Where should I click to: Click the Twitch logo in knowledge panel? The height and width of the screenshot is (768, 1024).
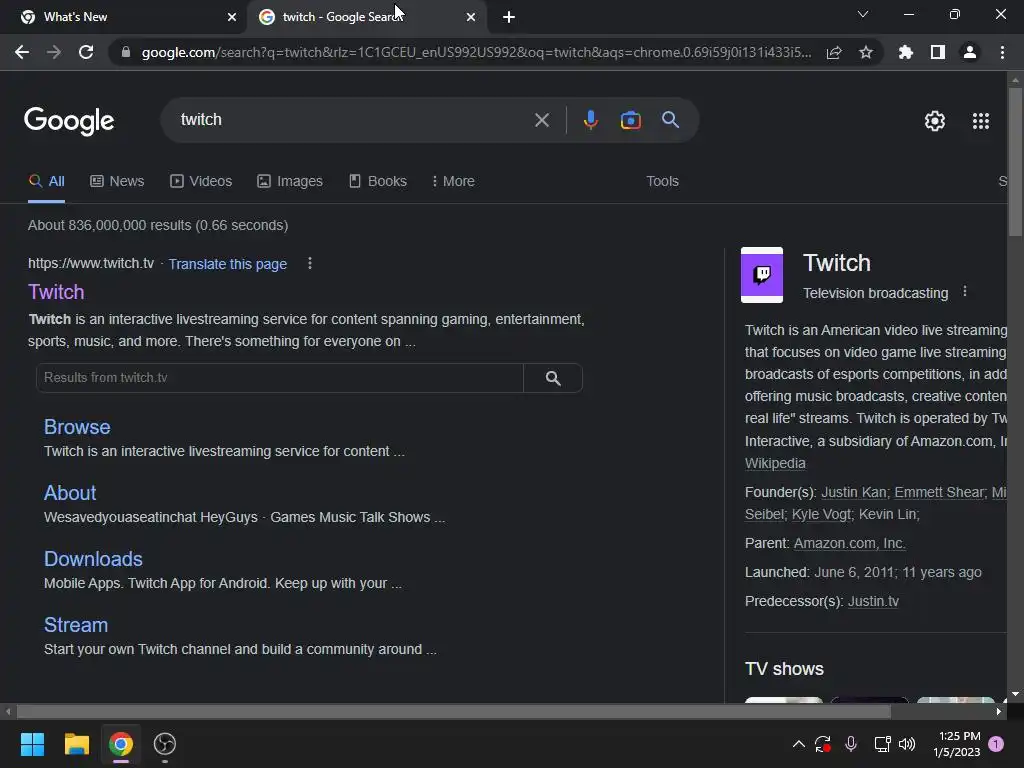point(761,275)
